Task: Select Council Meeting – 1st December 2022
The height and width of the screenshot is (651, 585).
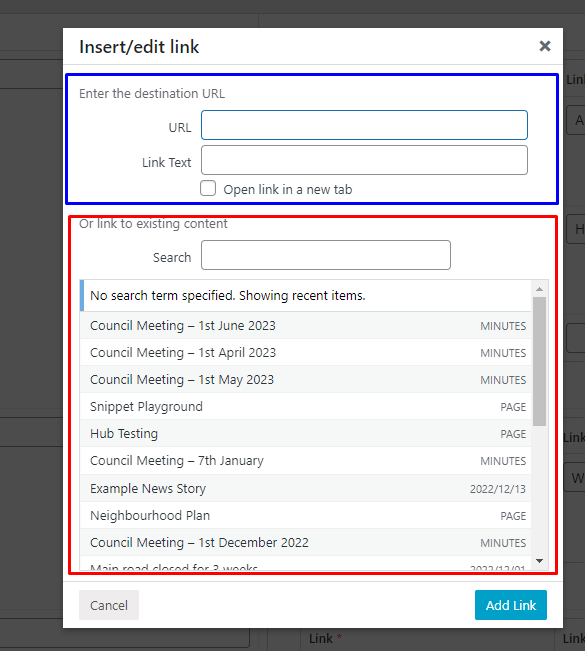Action: click(x=306, y=542)
